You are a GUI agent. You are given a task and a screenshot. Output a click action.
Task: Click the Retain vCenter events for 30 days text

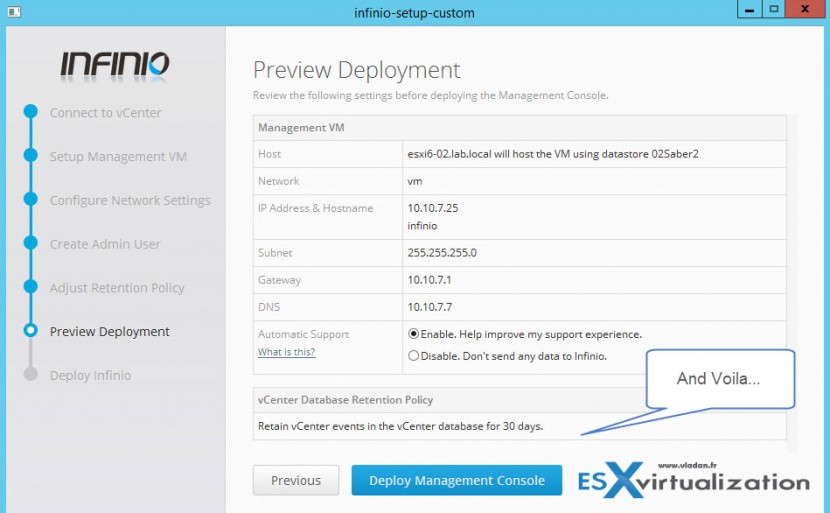pyautogui.click(x=400, y=426)
